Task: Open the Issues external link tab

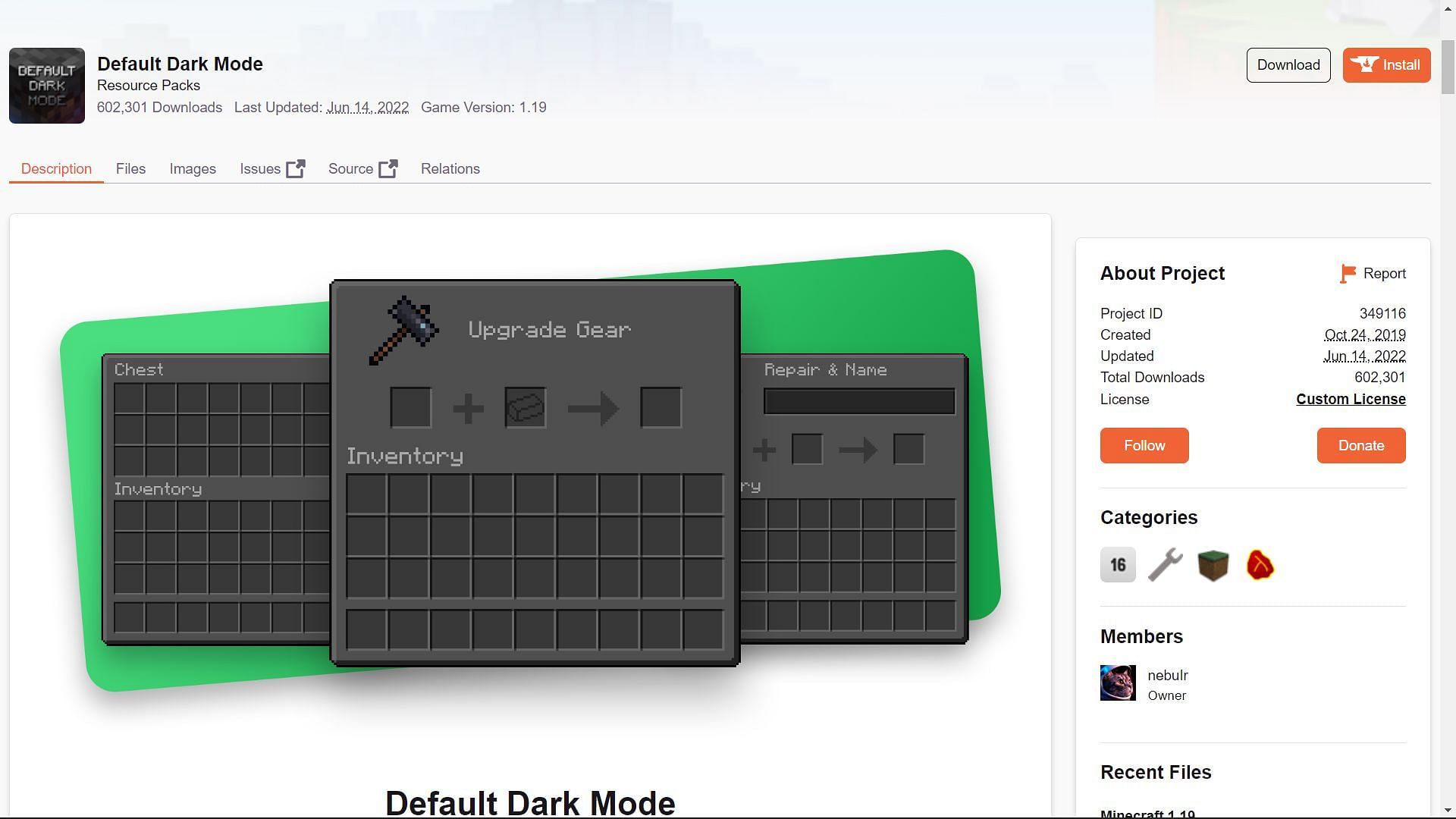Action: (272, 169)
